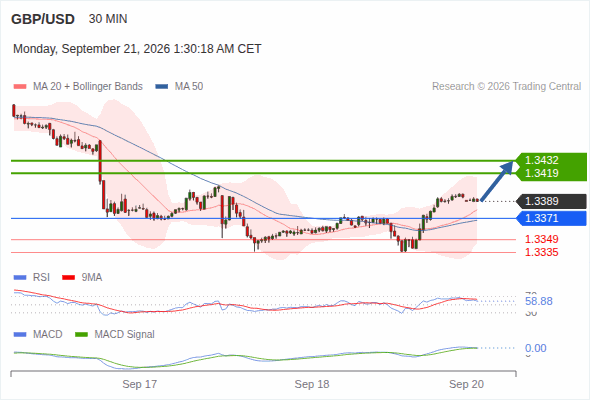Click the 30 MIN timeframe label
The height and width of the screenshot is (400, 590).
(x=108, y=19)
